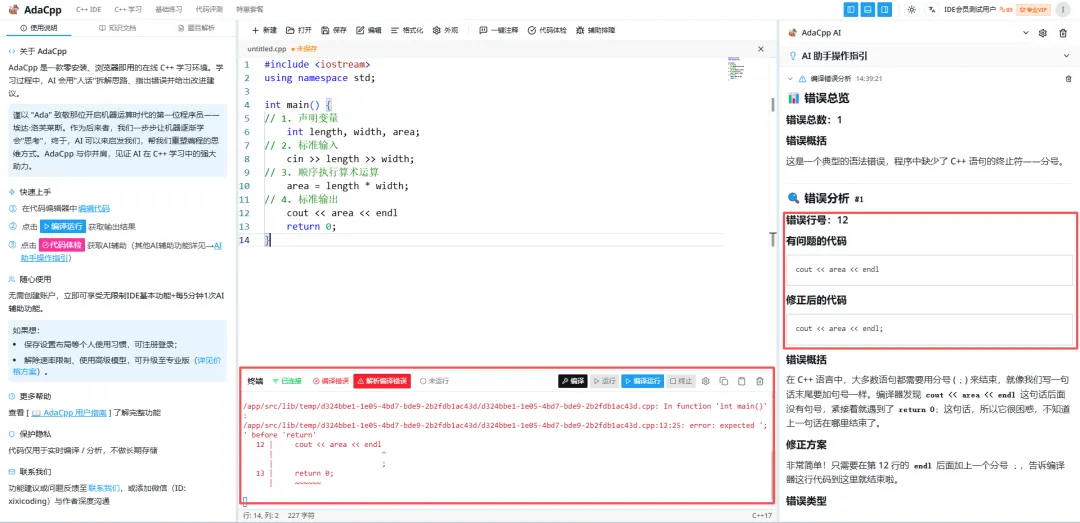Click the 一键注释 comment tool

[x=499, y=30]
